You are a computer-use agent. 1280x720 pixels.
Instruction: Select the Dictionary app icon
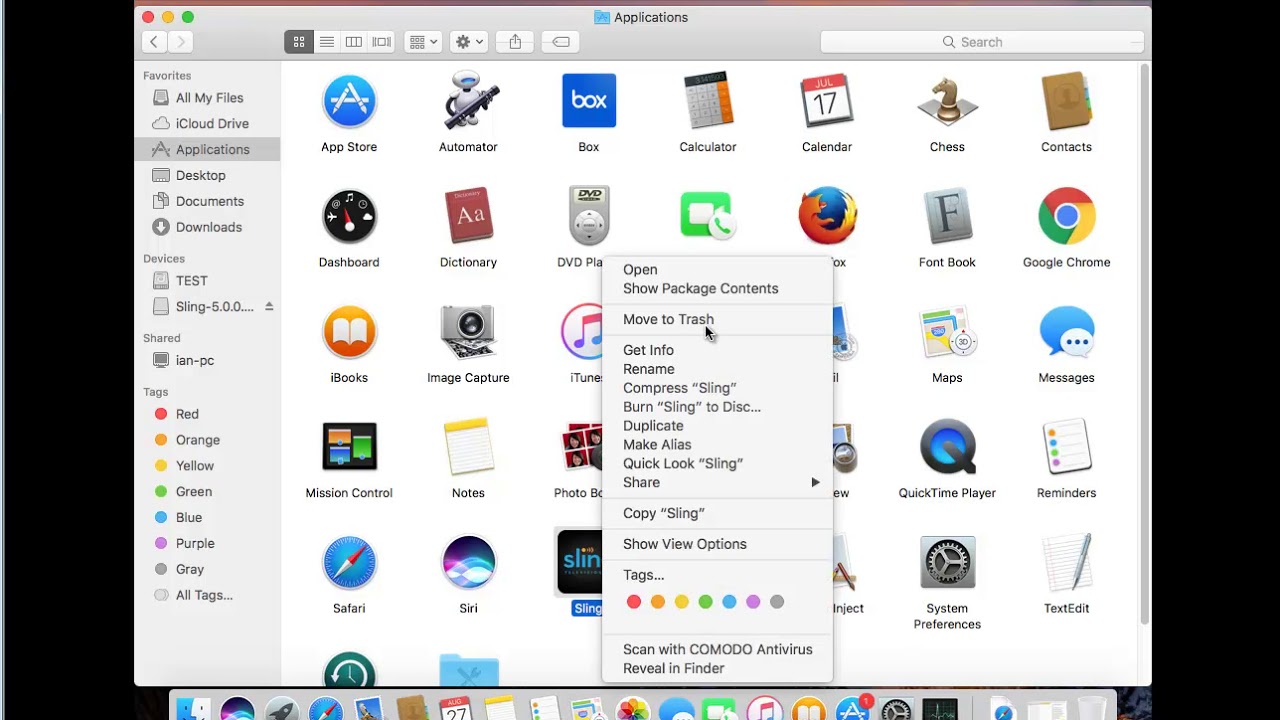click(468, 216)
